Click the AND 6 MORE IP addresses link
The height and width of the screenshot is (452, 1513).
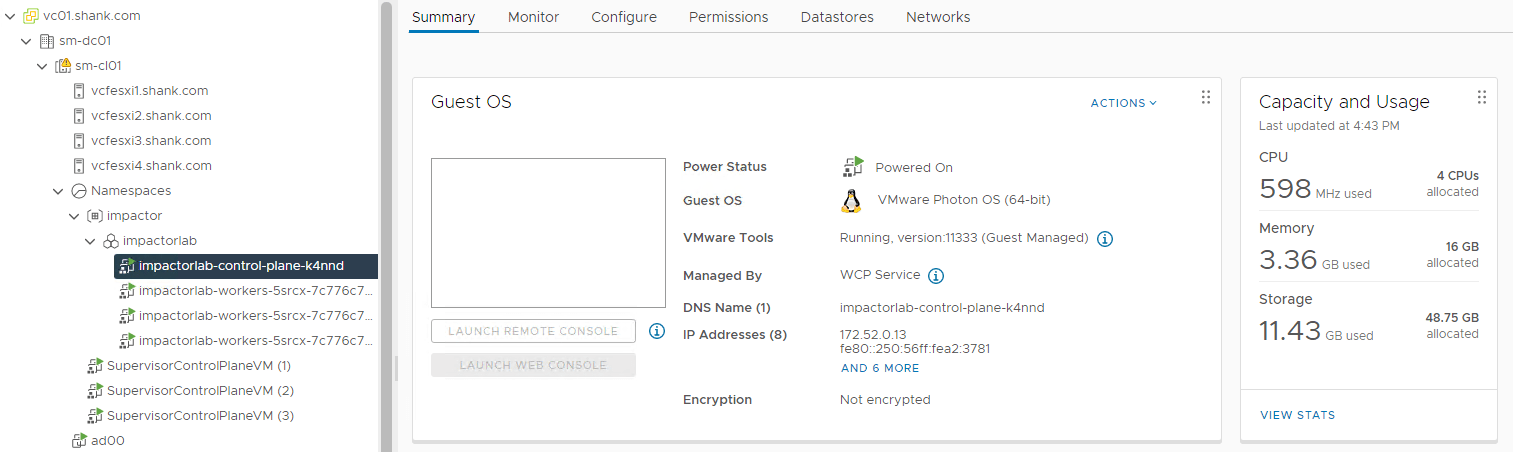880,368
